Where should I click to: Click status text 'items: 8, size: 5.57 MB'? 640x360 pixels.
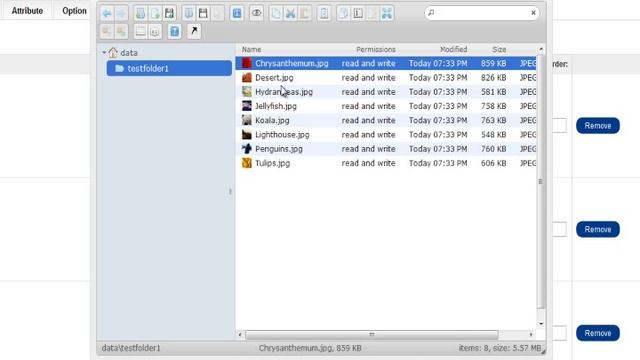500,348
